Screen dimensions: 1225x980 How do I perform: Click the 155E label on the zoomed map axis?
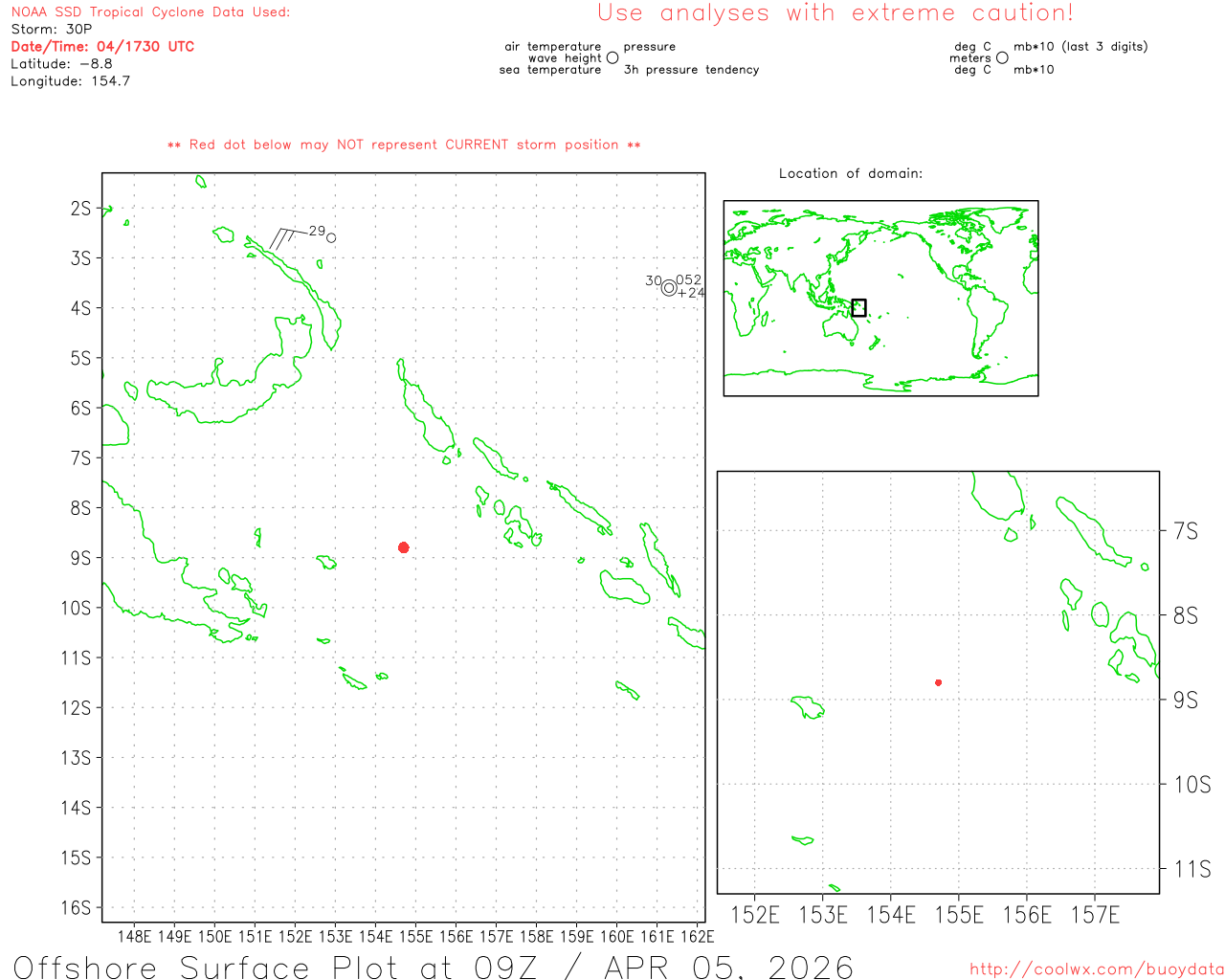point(959,916)
